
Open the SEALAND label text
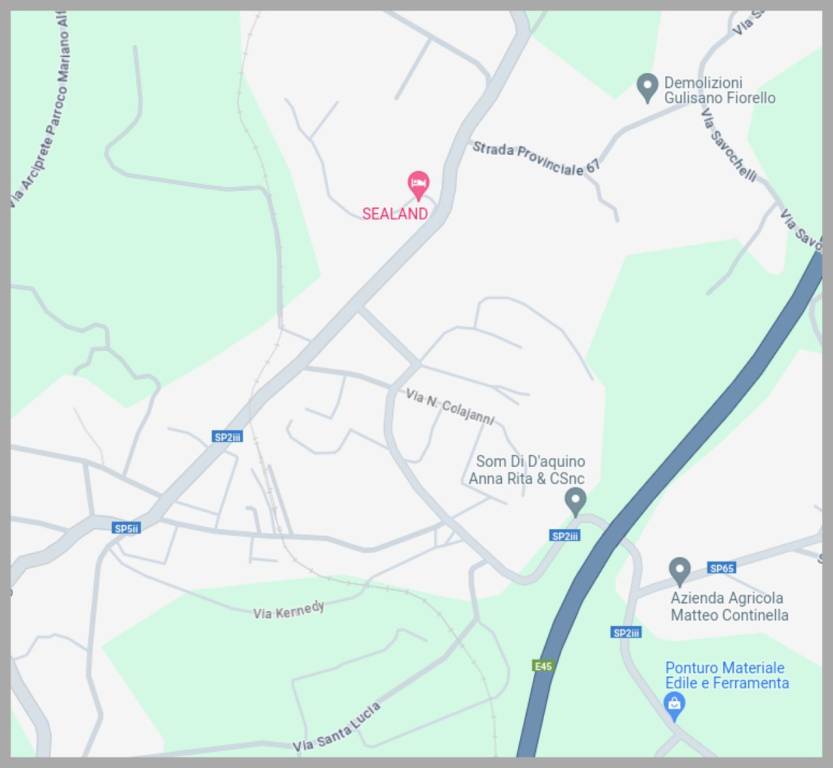click(x=395, y=214)
